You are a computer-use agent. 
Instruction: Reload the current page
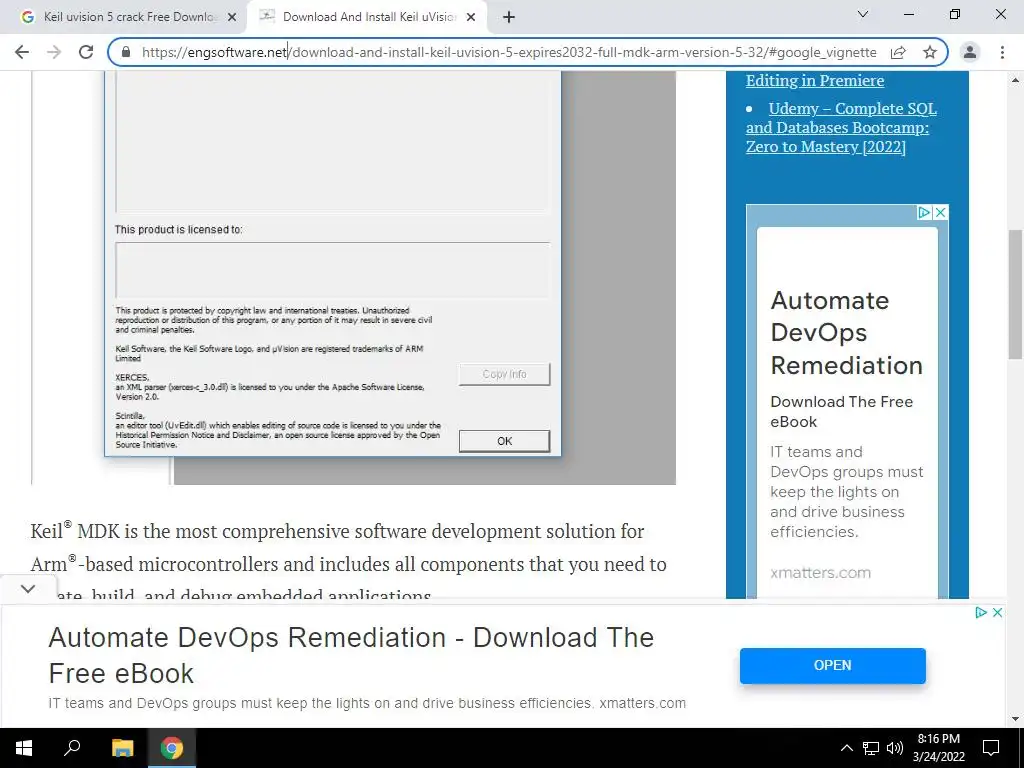86,52
